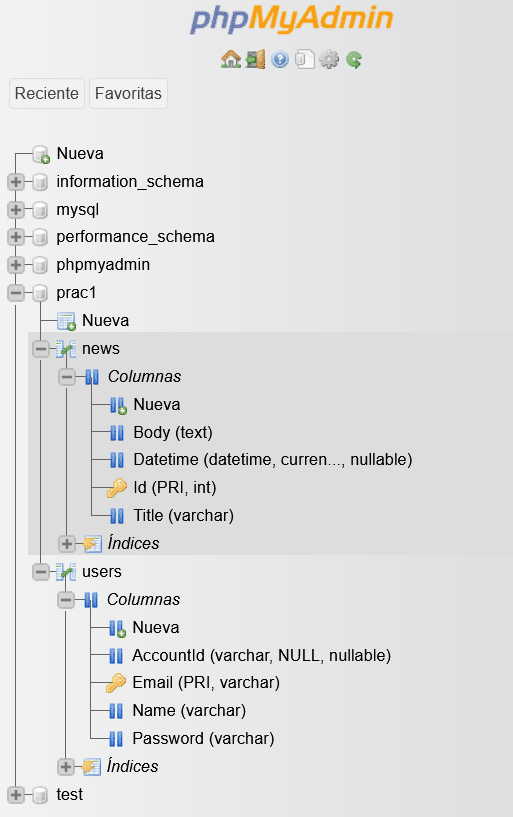The height and width of the screenshot is (817, 513).
Task: Collapse the prac1 database tree
Action: (16, 293)
